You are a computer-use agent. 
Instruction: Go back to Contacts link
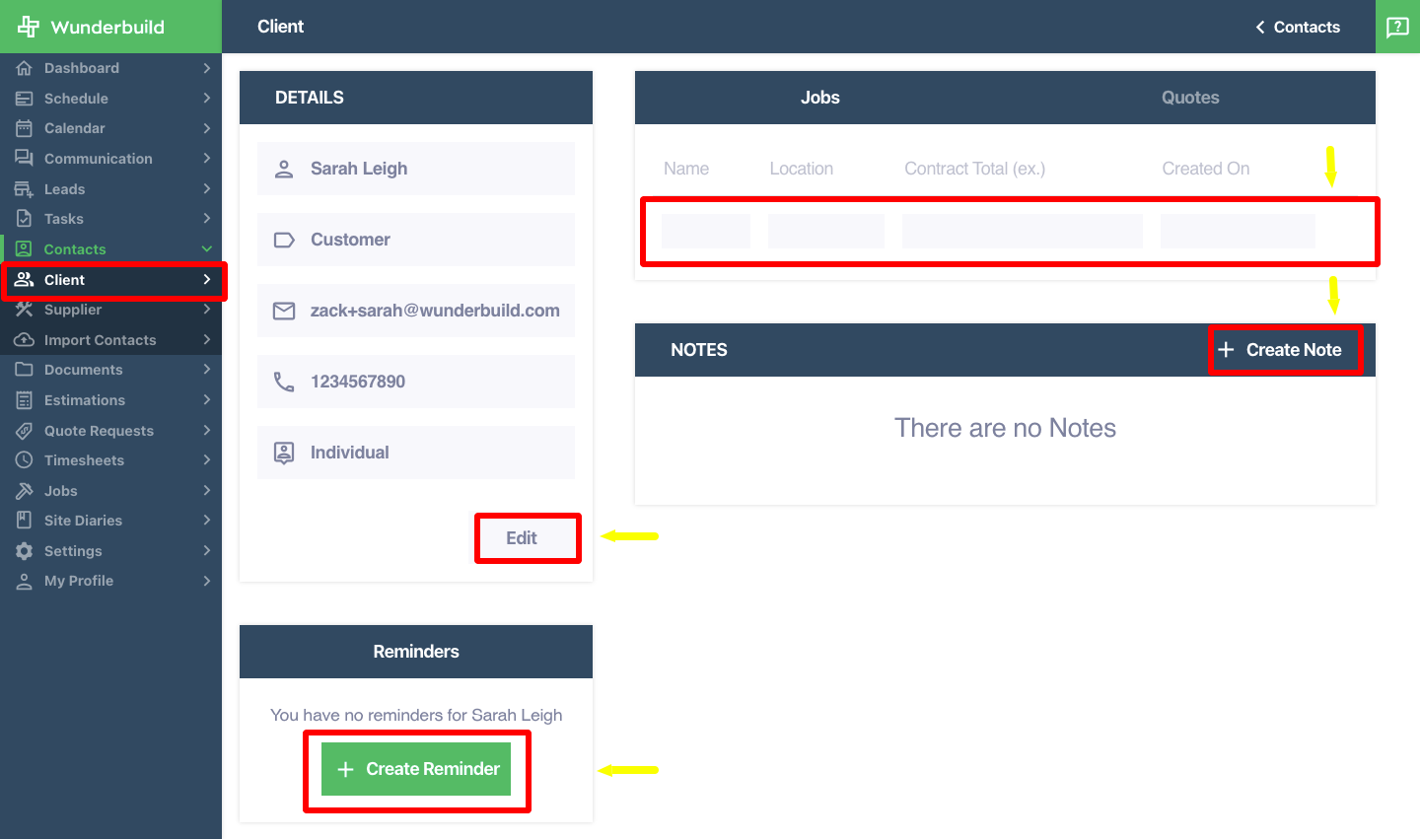[1298, 27]
